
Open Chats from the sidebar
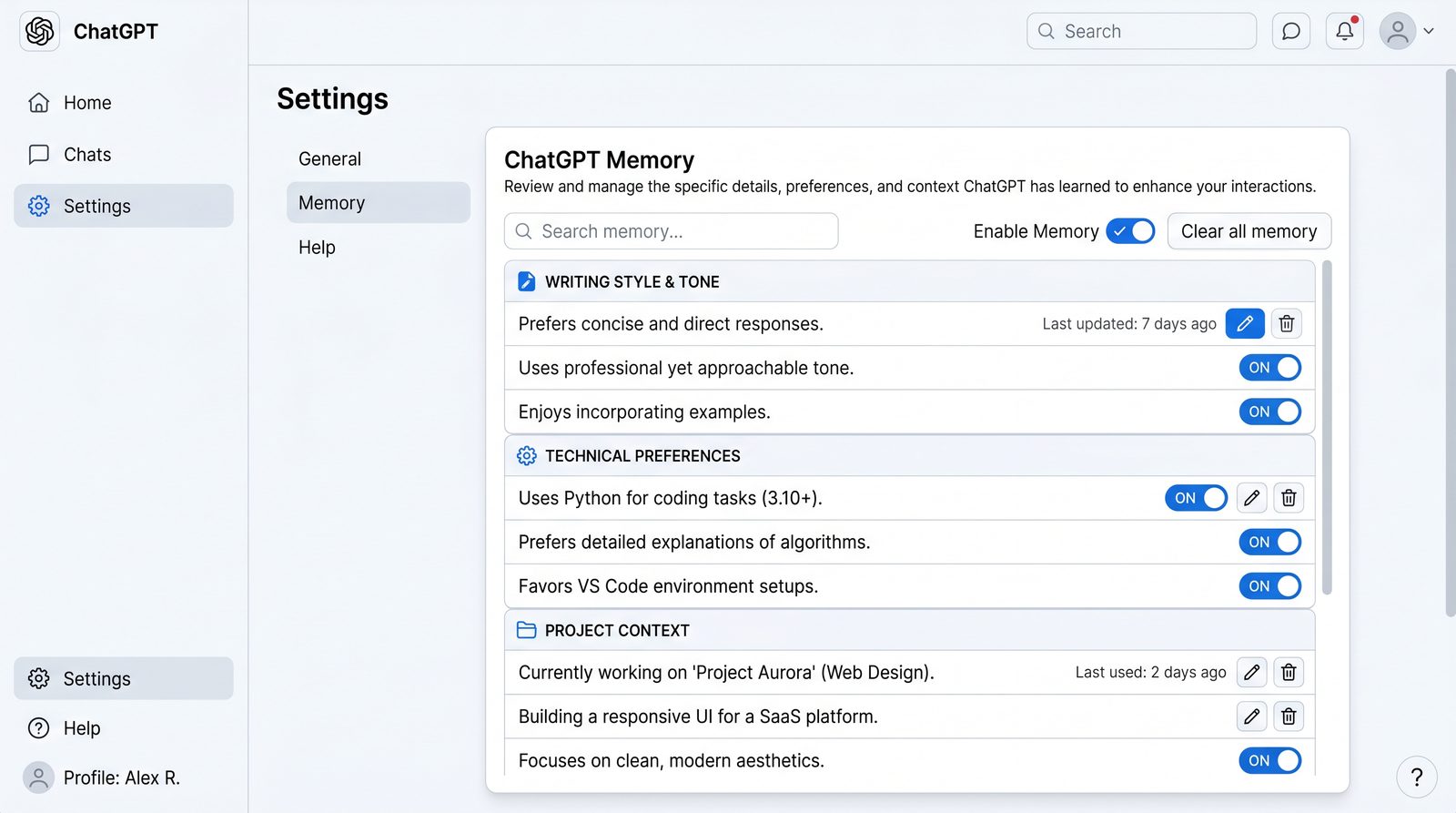pyautogui.click(x=123, y=154)
